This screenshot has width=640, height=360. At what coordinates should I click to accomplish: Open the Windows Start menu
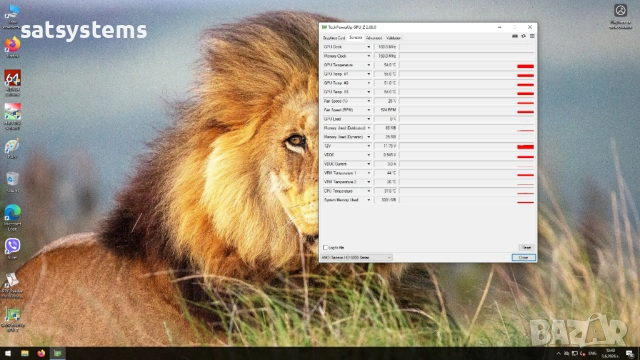[x=8, y=353]
